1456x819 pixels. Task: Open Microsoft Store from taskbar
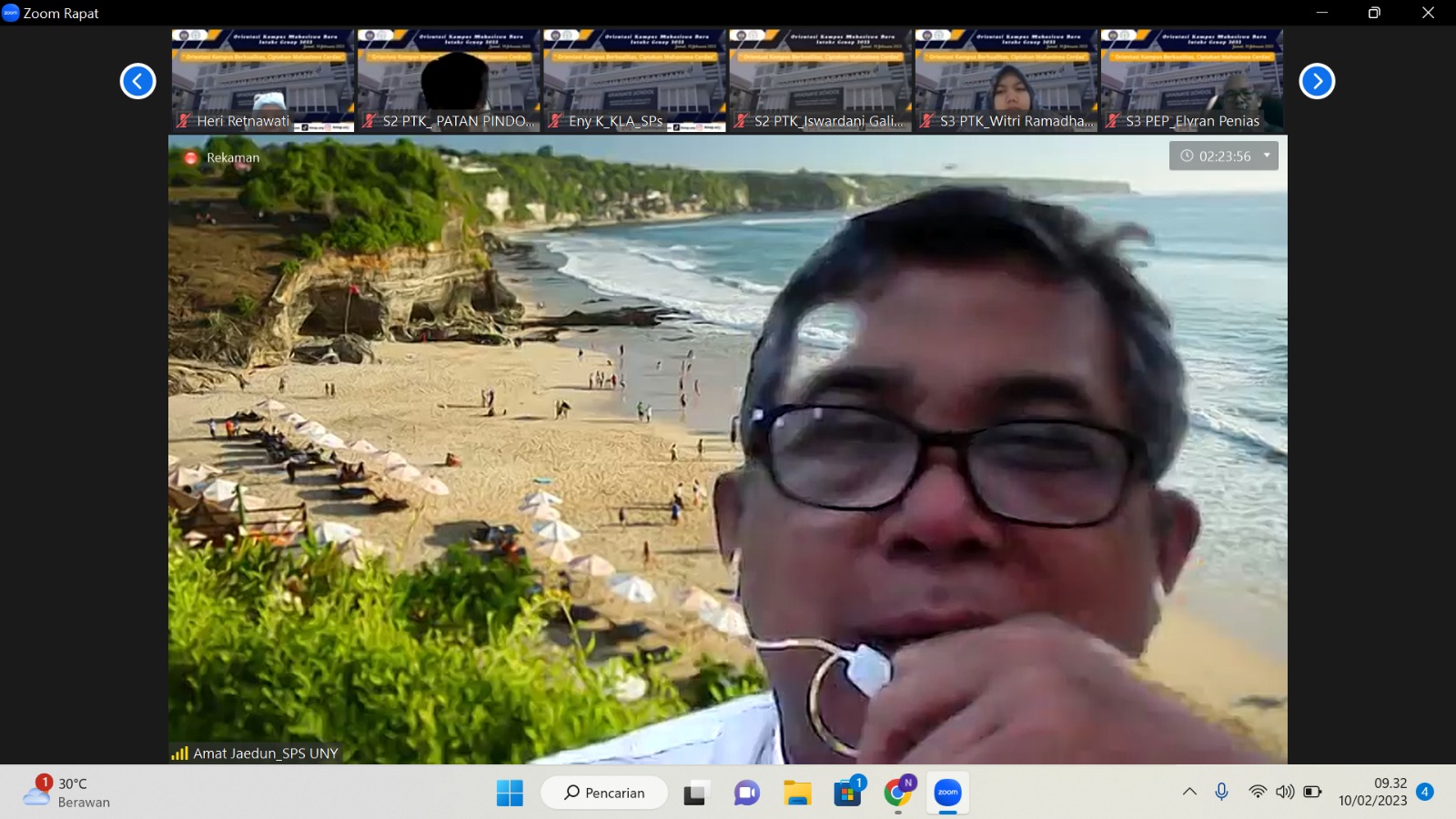tap(847, 794)
